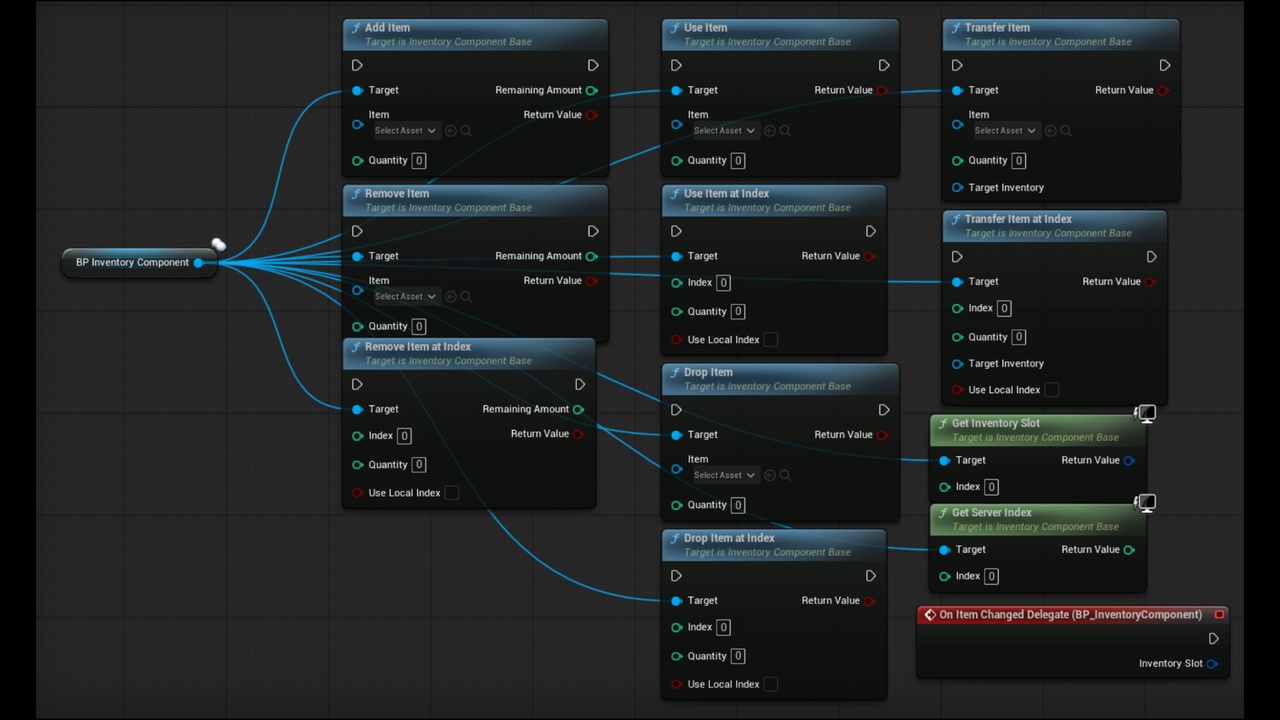This screenshot has width=1280, height=720.
Task: Click Index value field in Remove Item at Index
Action: (405, 435)
